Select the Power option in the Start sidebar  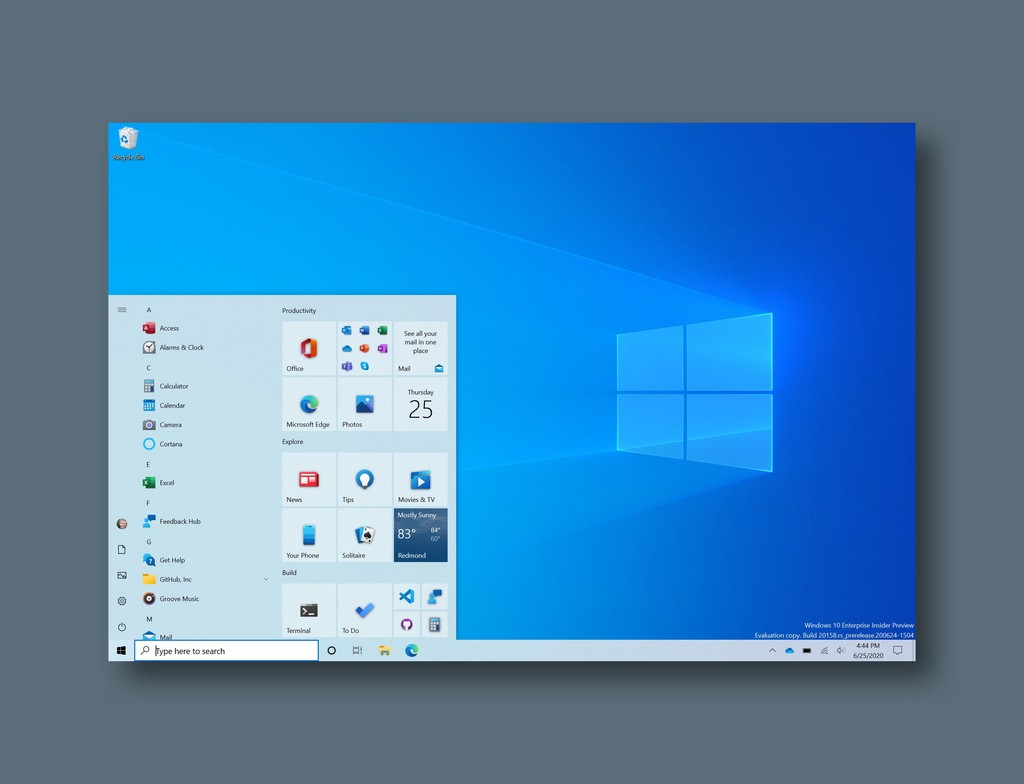[121, 627]
